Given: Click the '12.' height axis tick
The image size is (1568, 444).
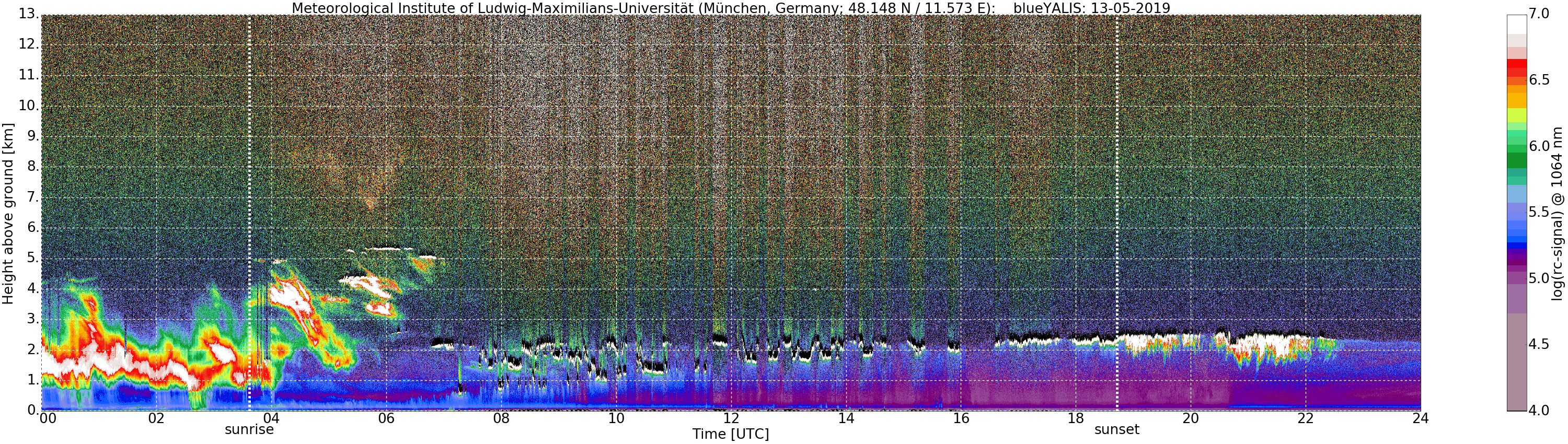Looking at the screenshot, I should pos(29,44).
